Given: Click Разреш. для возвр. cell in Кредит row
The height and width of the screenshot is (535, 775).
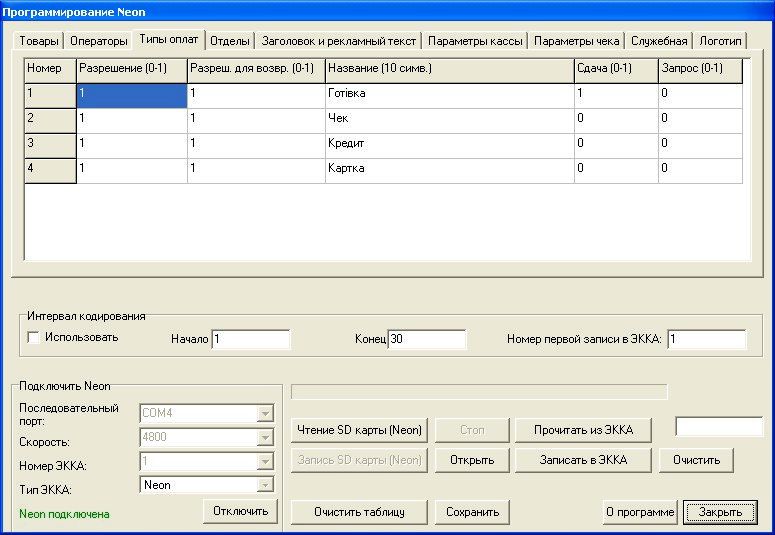Looking at the screenshot, I should click(257, 146).
